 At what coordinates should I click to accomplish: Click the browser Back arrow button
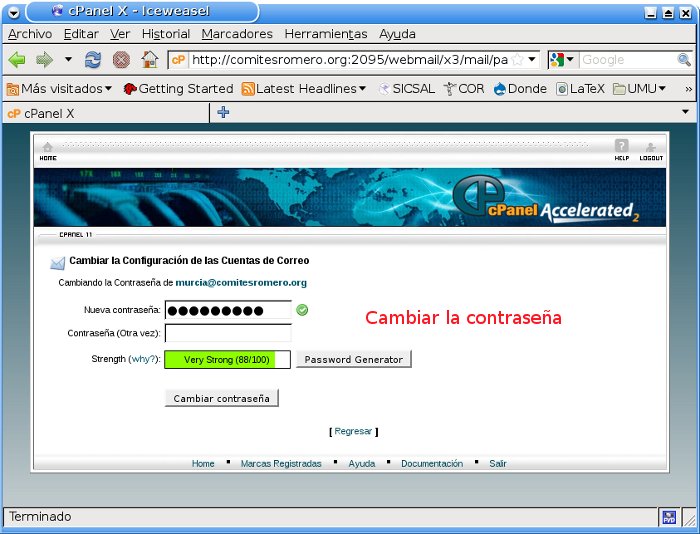coord(17,60)
